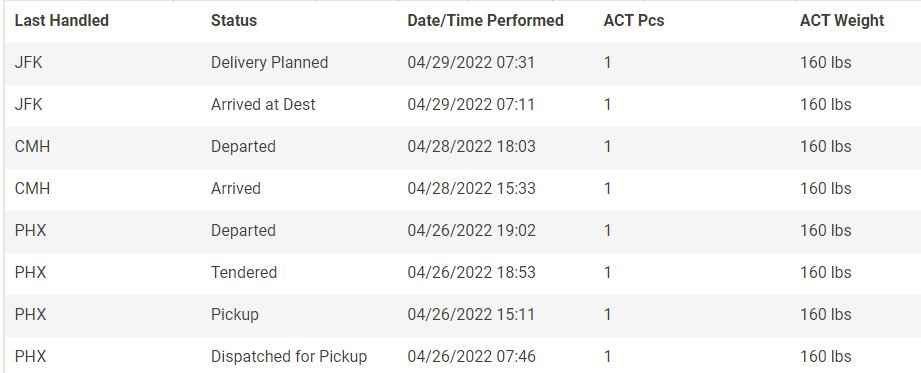Screen dimensions: 921x373
Task: Click the Status column header
Action: point(234,21)
